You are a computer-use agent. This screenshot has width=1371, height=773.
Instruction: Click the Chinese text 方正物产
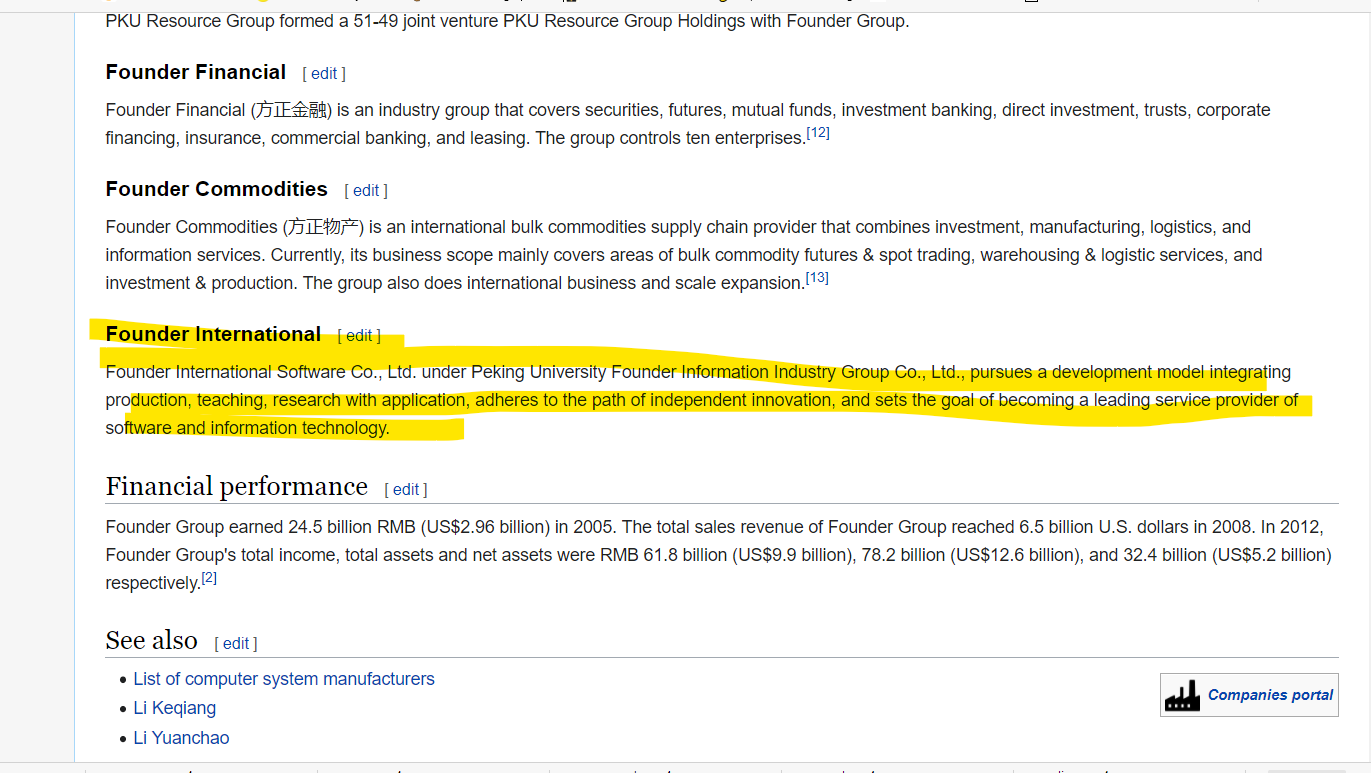point(324,227)
